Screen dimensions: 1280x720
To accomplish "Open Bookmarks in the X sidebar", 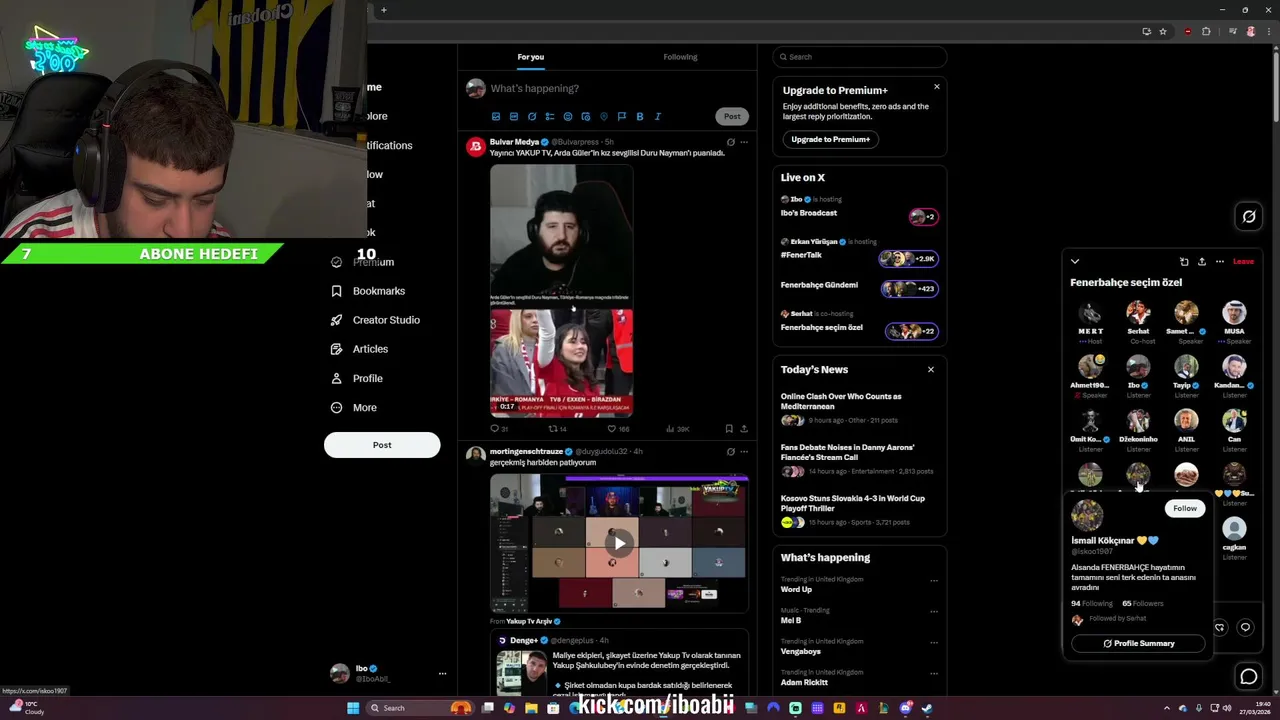I will click(368, 291).
